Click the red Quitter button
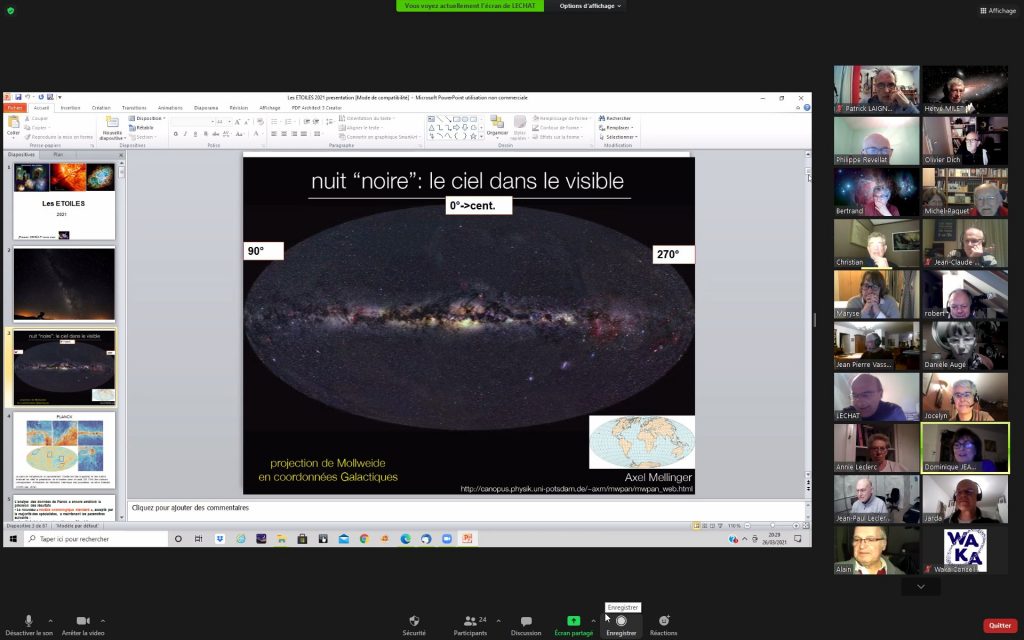 coord(1000,625)
